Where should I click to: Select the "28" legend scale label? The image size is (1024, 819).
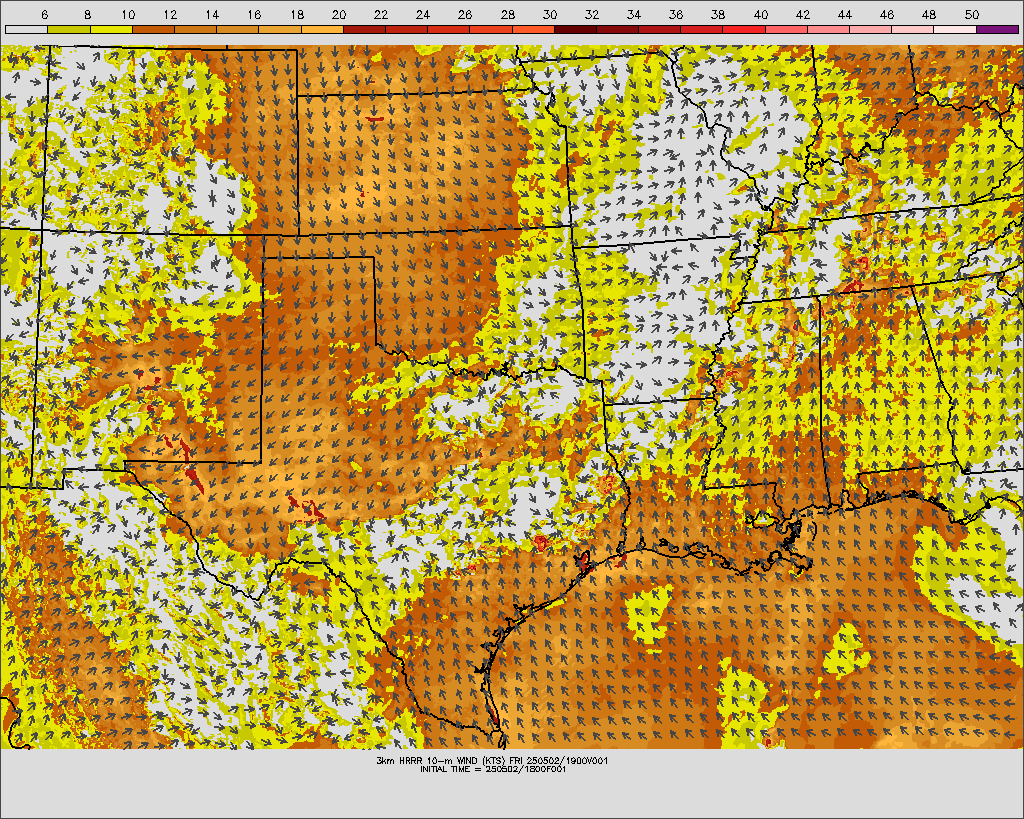(507, 14)
